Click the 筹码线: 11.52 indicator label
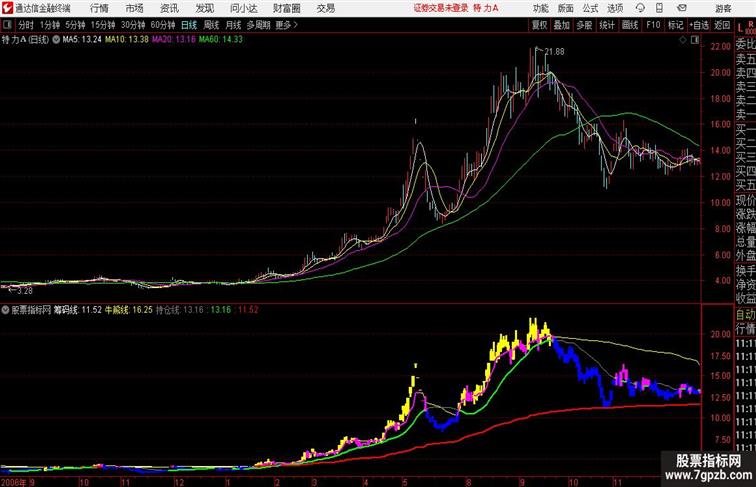756x487 pixels. coord(78,310)
